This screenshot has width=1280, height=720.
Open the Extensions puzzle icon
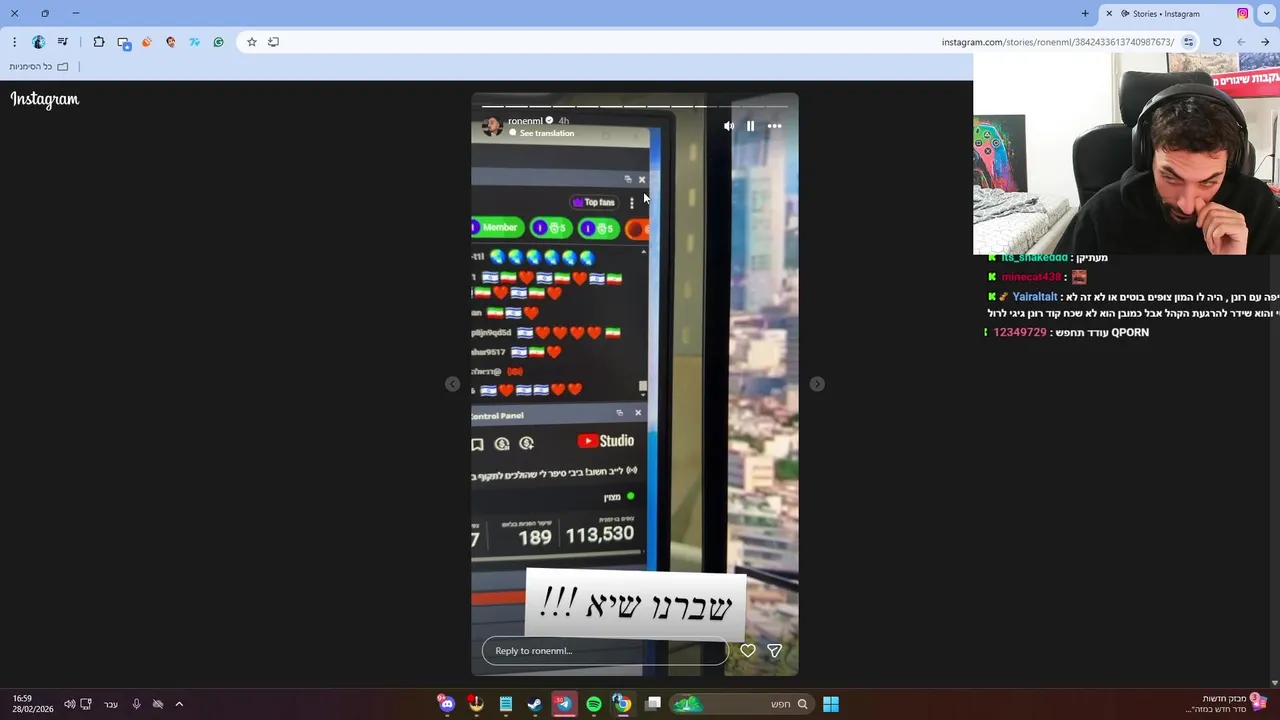99,42
